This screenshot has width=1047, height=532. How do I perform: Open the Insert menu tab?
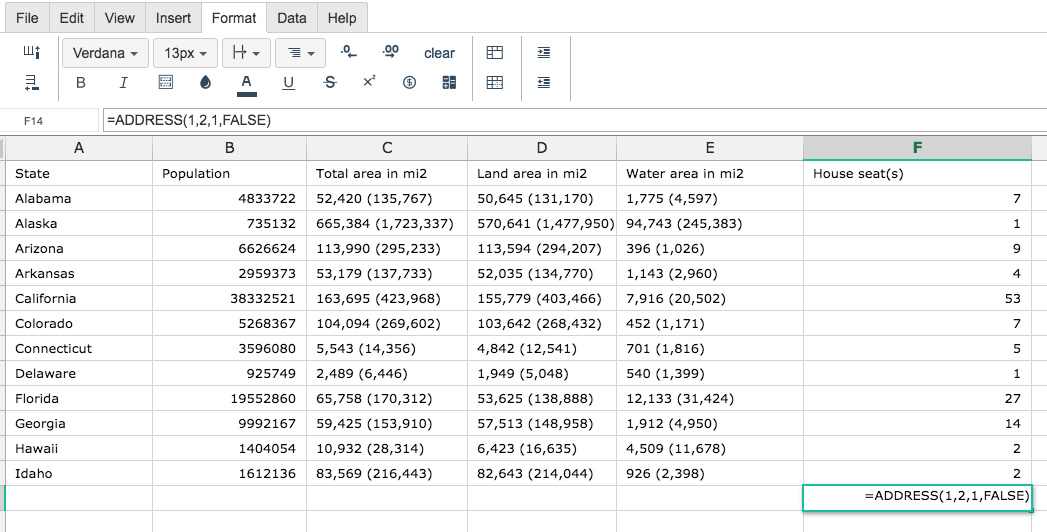(x=173, y=18)
